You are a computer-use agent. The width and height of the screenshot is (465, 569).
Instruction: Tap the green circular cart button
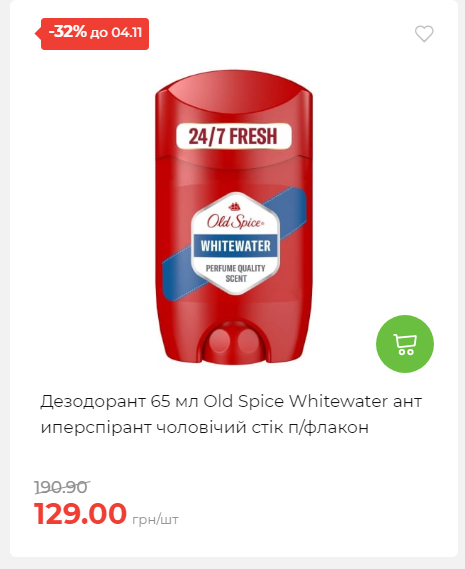tap(405, 344)
